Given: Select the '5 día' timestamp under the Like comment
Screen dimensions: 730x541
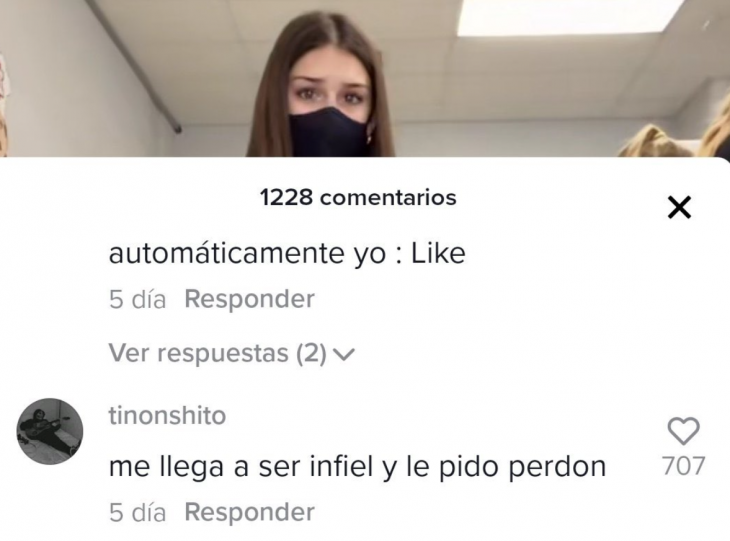Looking at the screenshot, I should coord(137,299).
